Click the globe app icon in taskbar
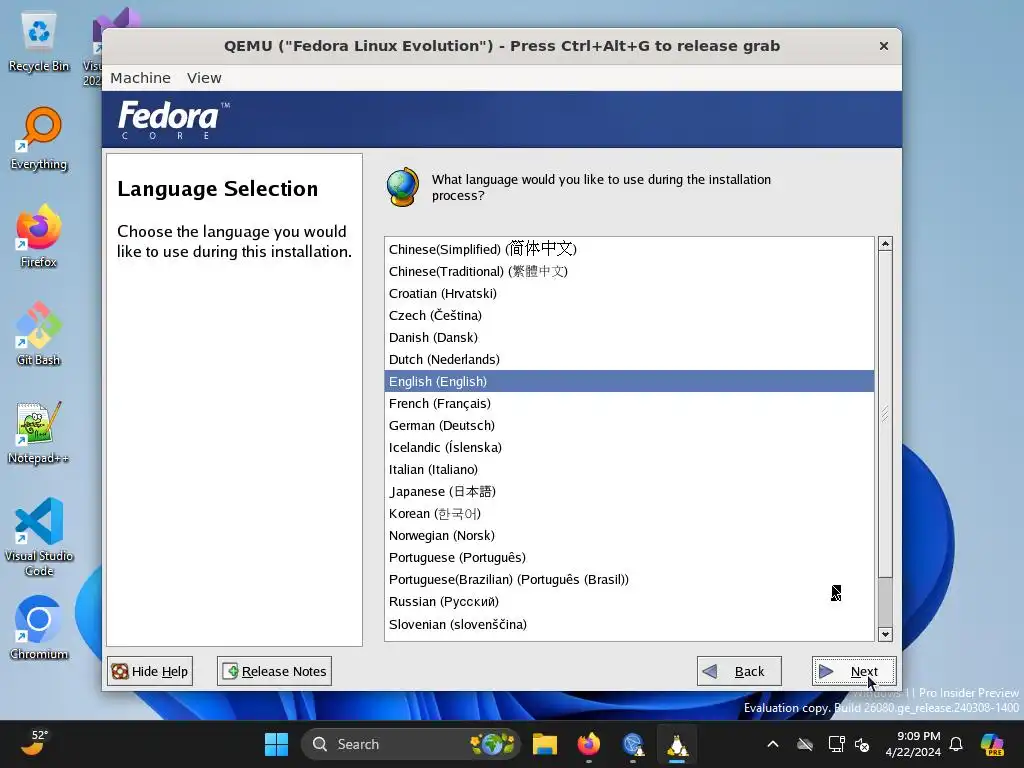1024x768 pixels. click(633, 744)
